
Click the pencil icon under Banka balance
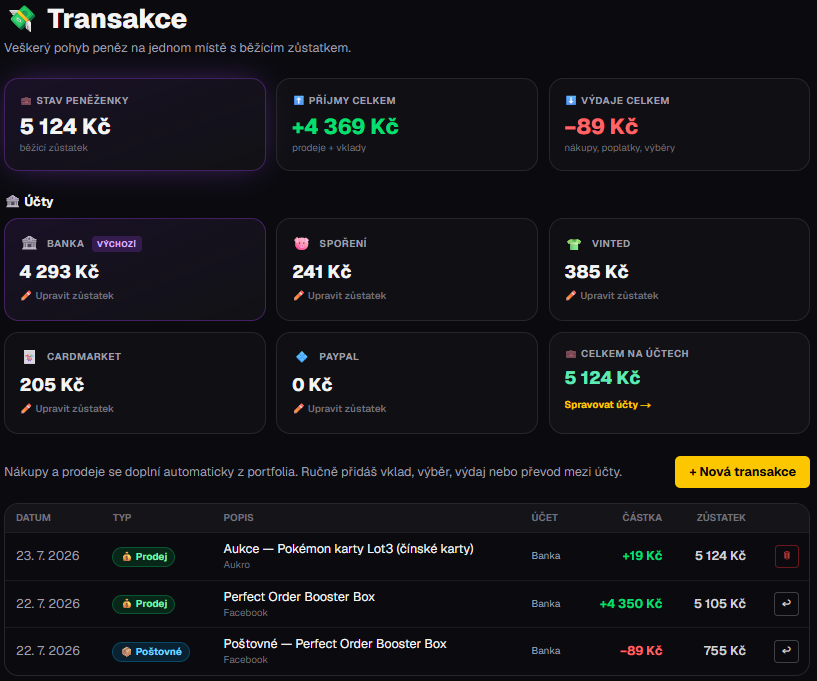pyautogui.click(x=26, y=295)
